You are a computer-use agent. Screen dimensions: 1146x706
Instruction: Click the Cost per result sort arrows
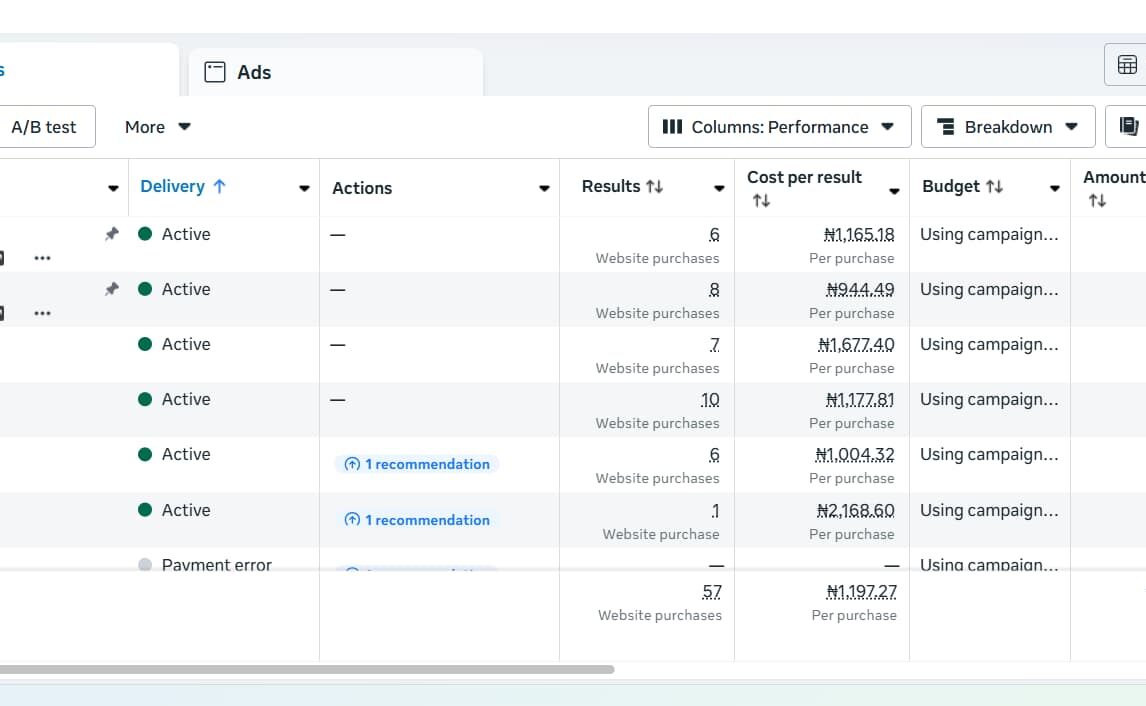762,200
